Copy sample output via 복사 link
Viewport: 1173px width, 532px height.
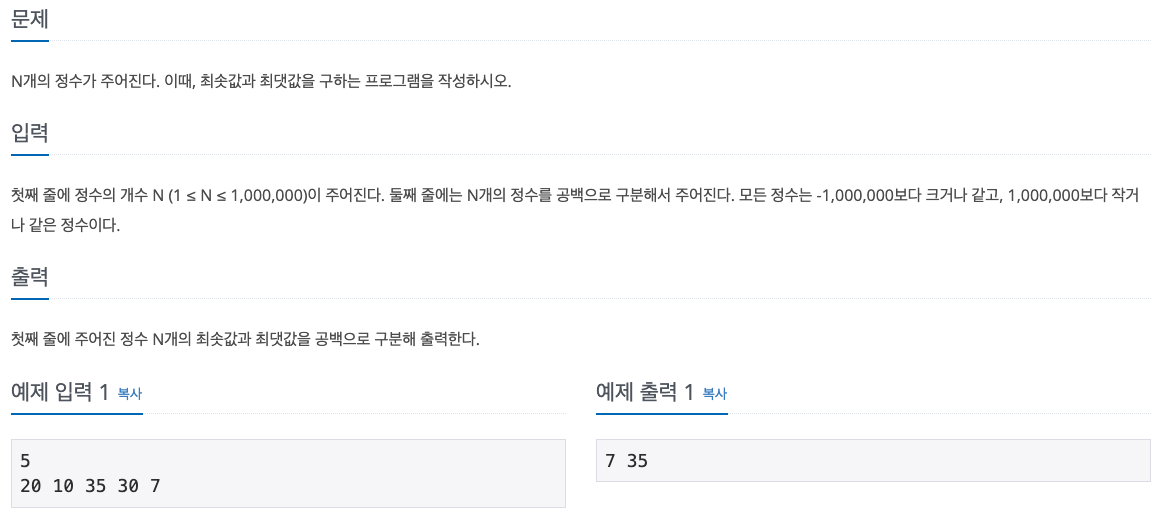(714, 393)
